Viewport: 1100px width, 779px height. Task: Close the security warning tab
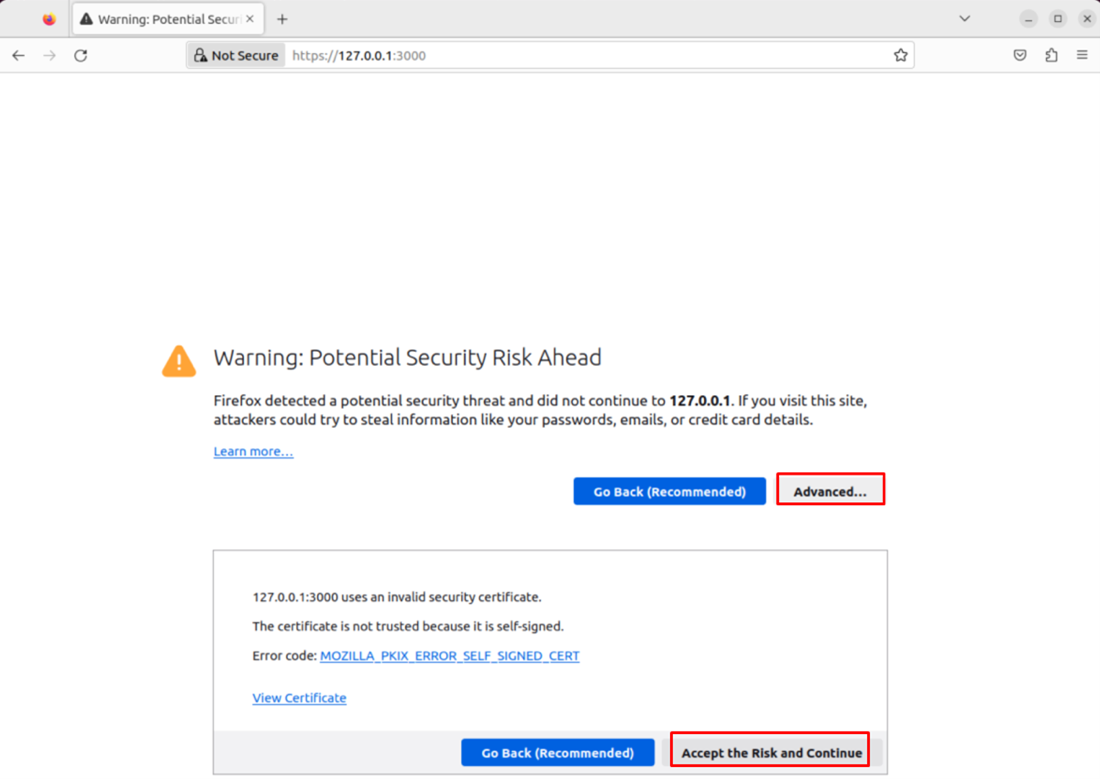249,19
